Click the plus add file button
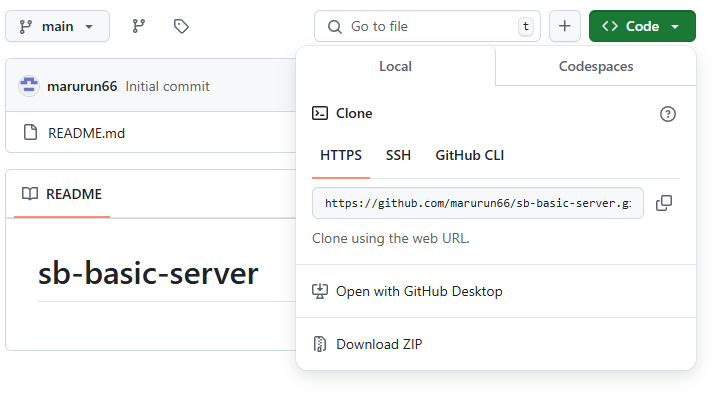The width and height of the screenshot is (719, 415). coord(565,26)
